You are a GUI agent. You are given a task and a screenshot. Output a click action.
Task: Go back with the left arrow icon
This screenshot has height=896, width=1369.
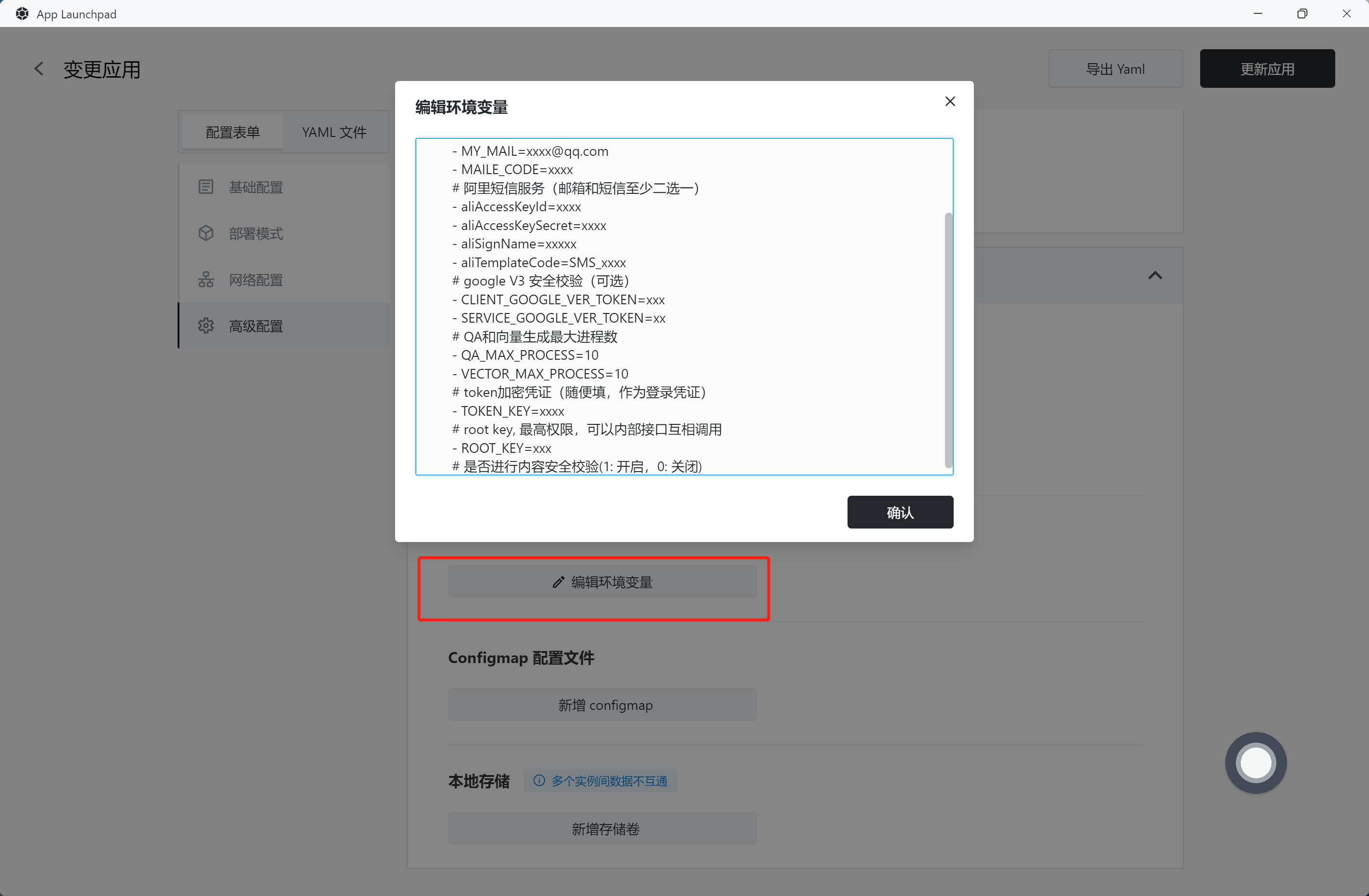[x=39, y=69]
